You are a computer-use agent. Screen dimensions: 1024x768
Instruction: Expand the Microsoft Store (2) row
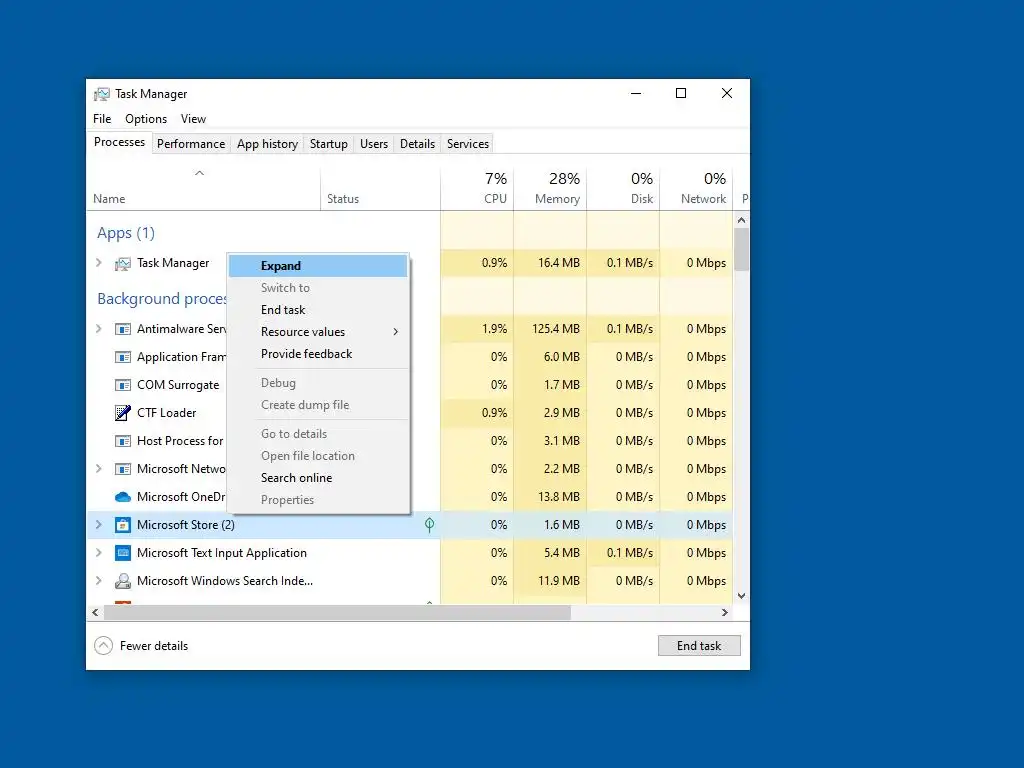pos(99,525)
